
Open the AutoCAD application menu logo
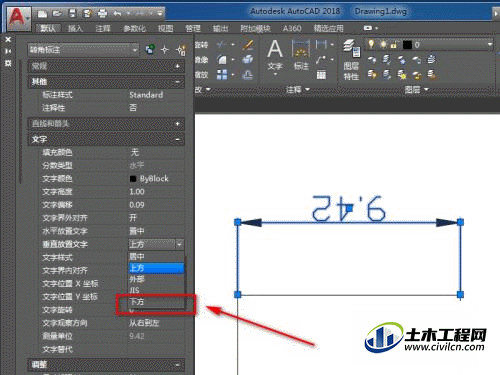[x=18, y=17]
